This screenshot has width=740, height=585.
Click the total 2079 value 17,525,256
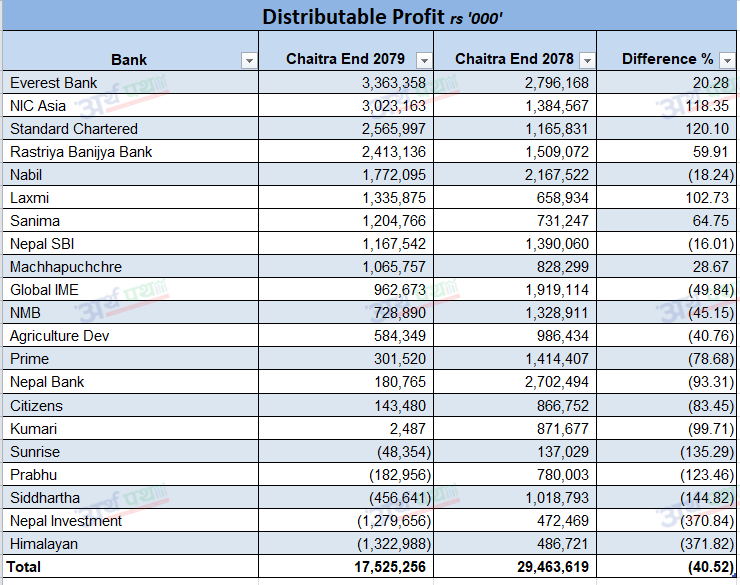pyautogui.click(x=390, y=567)
